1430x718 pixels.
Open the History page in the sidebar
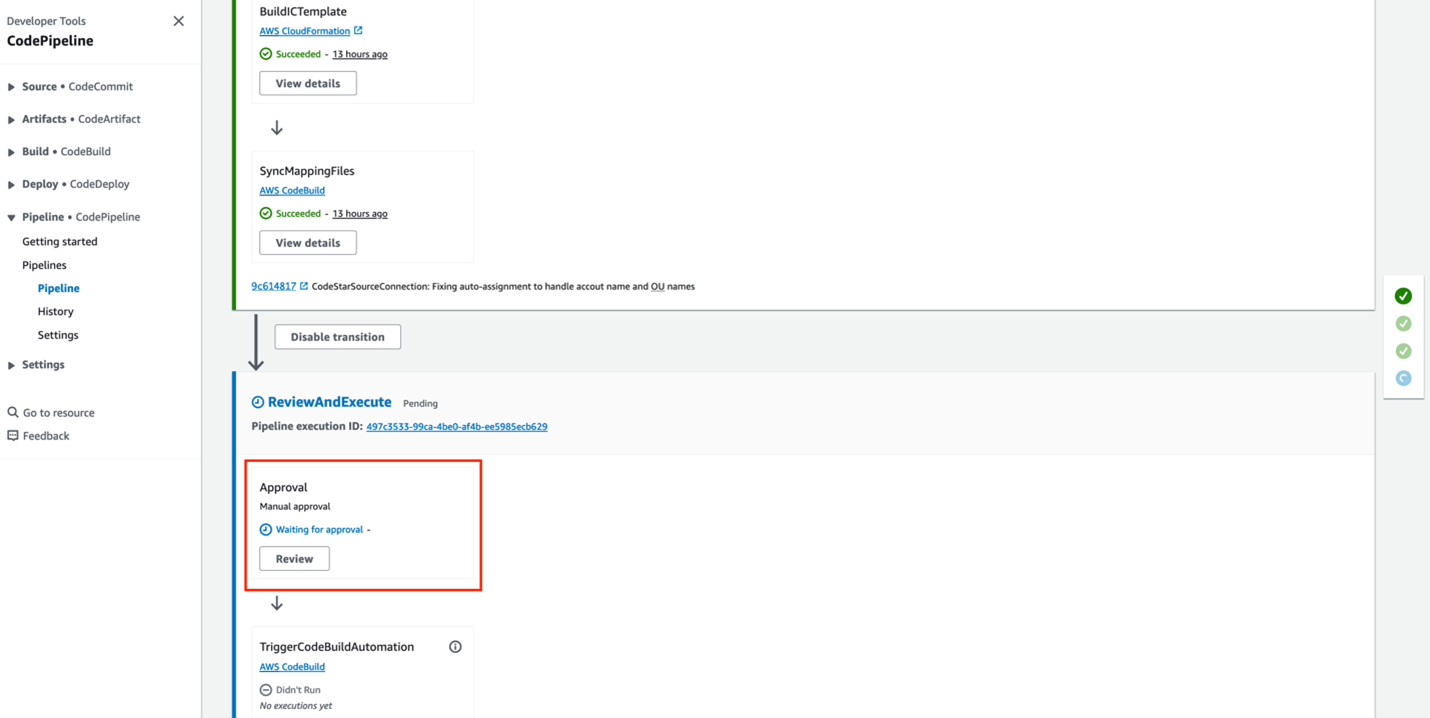point(55,311)
